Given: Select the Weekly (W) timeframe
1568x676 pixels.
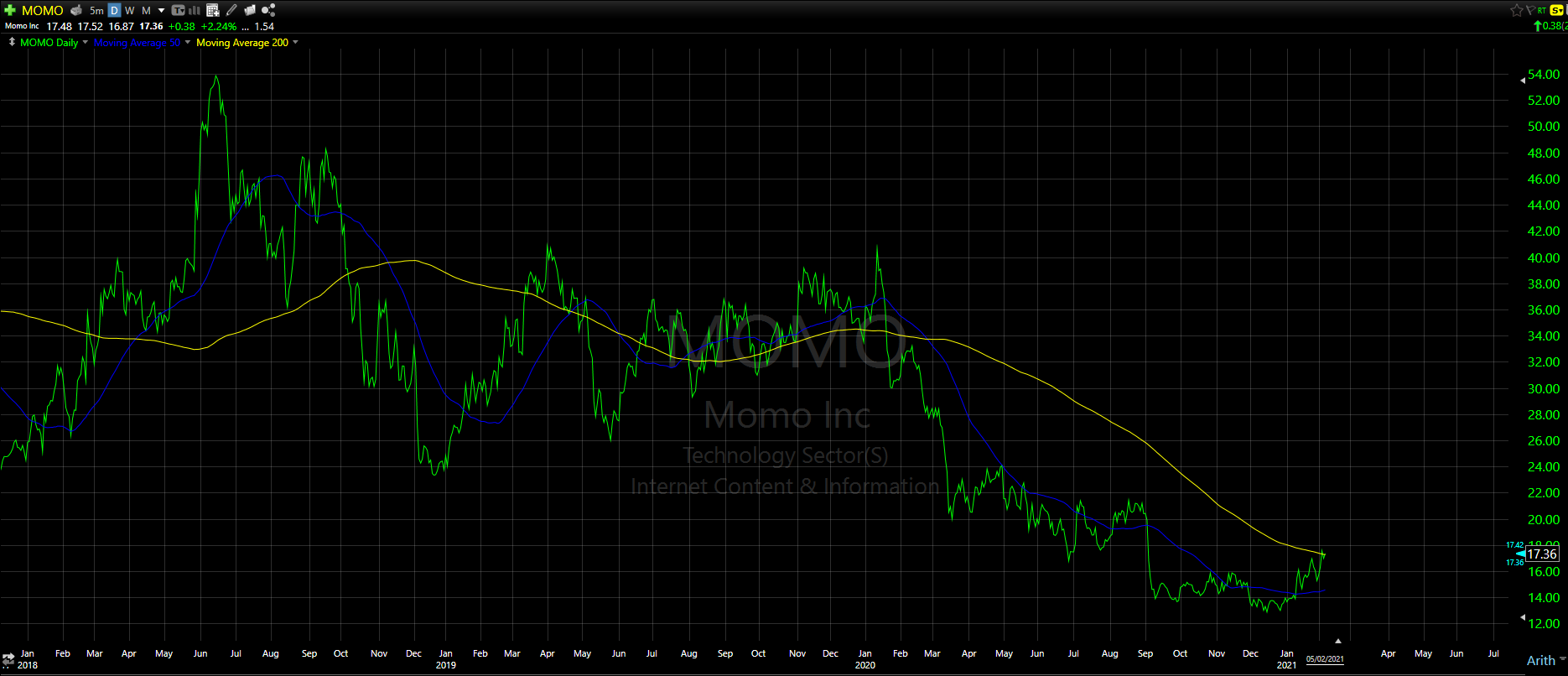Looking at the screenshot, I should click(130, 10).
